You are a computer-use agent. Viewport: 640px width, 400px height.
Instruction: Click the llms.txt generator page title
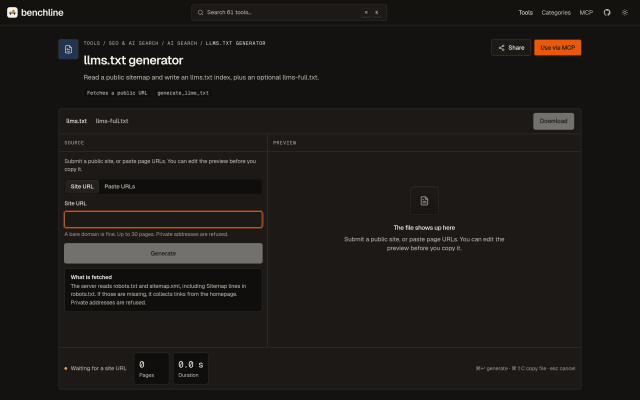(x=133, y=60)
